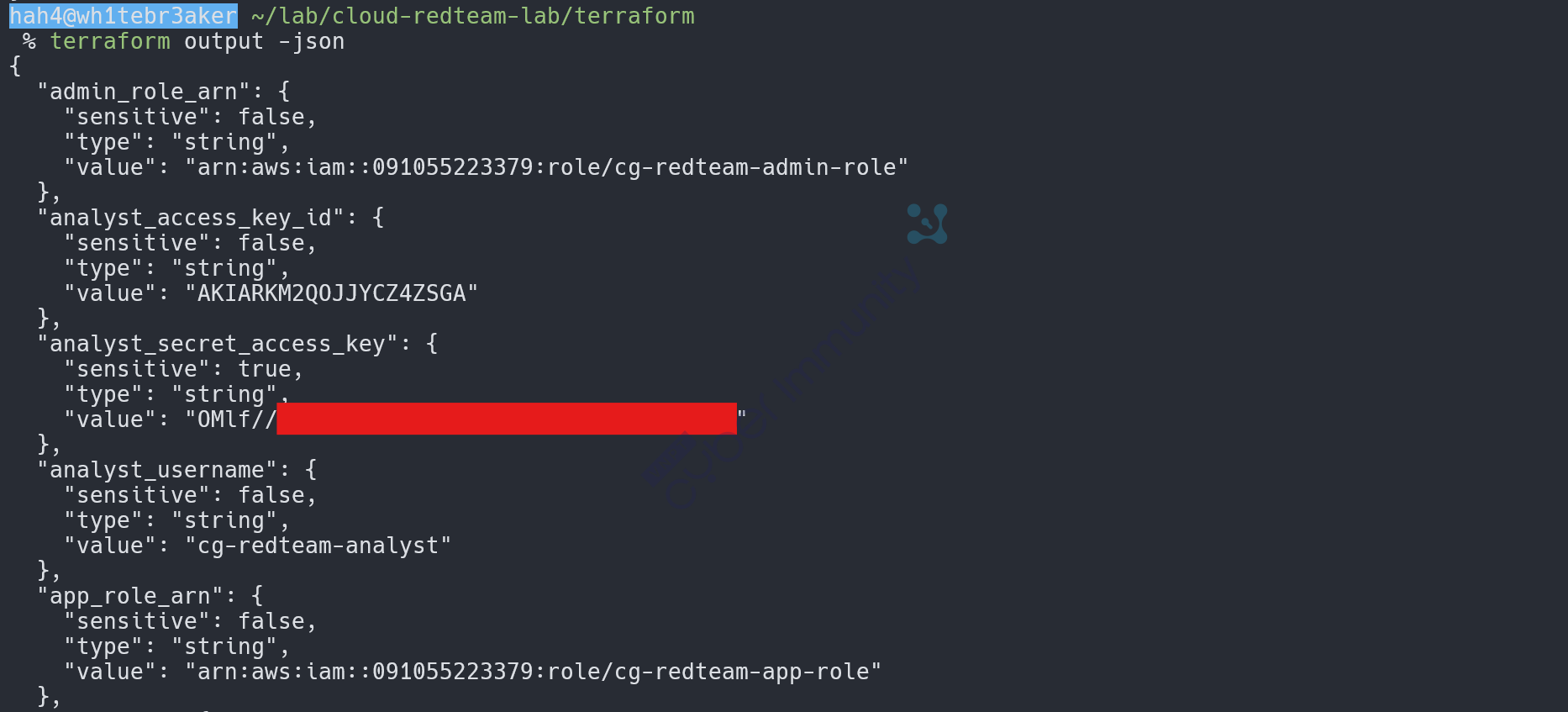Click the OMlf// secret value prefix
The height and width of the screenshot is (712, 1568).
pyautogui.click(x=235, y=419)
